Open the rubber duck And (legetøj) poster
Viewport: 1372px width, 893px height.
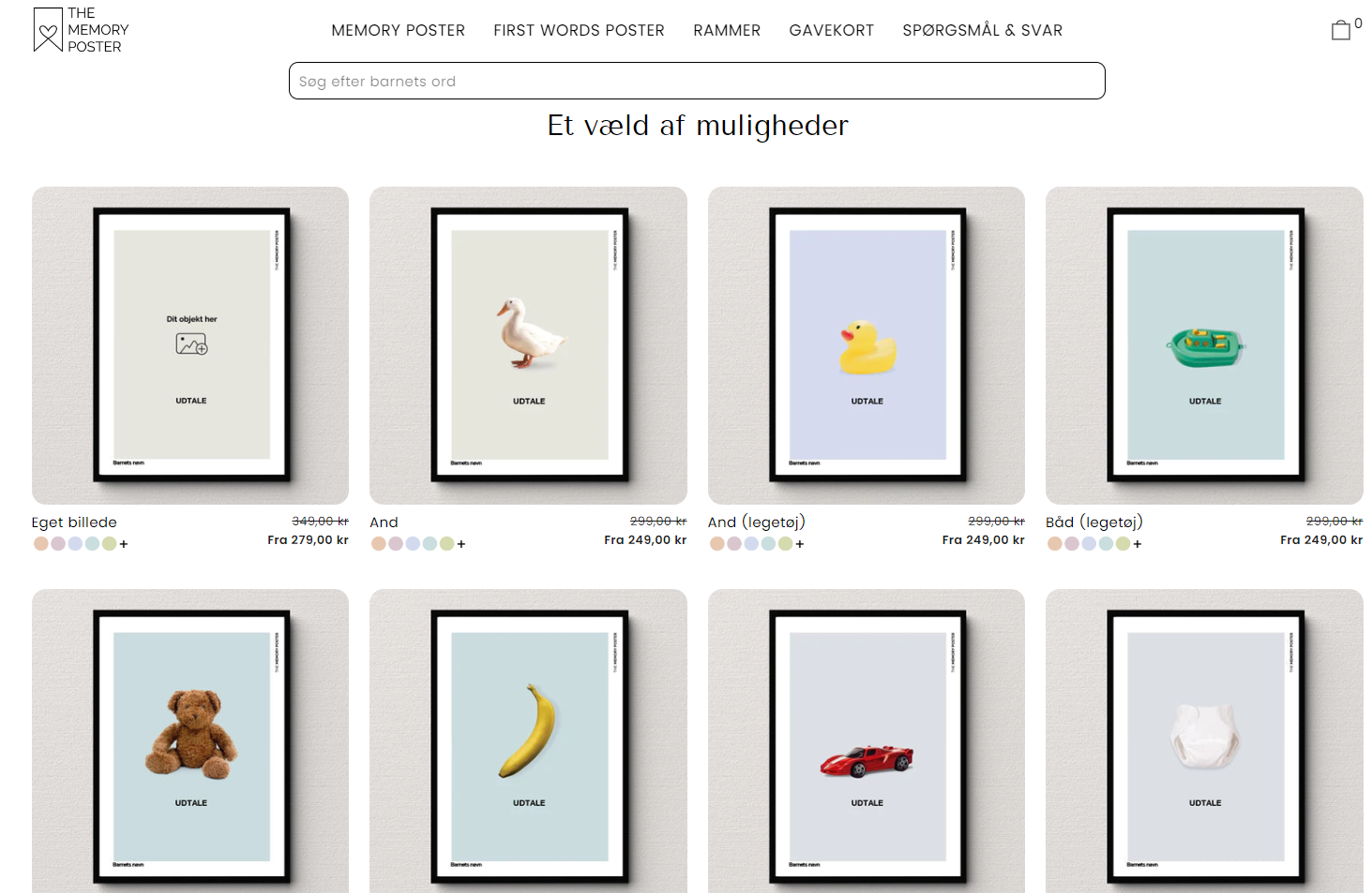tap(867, 345)
